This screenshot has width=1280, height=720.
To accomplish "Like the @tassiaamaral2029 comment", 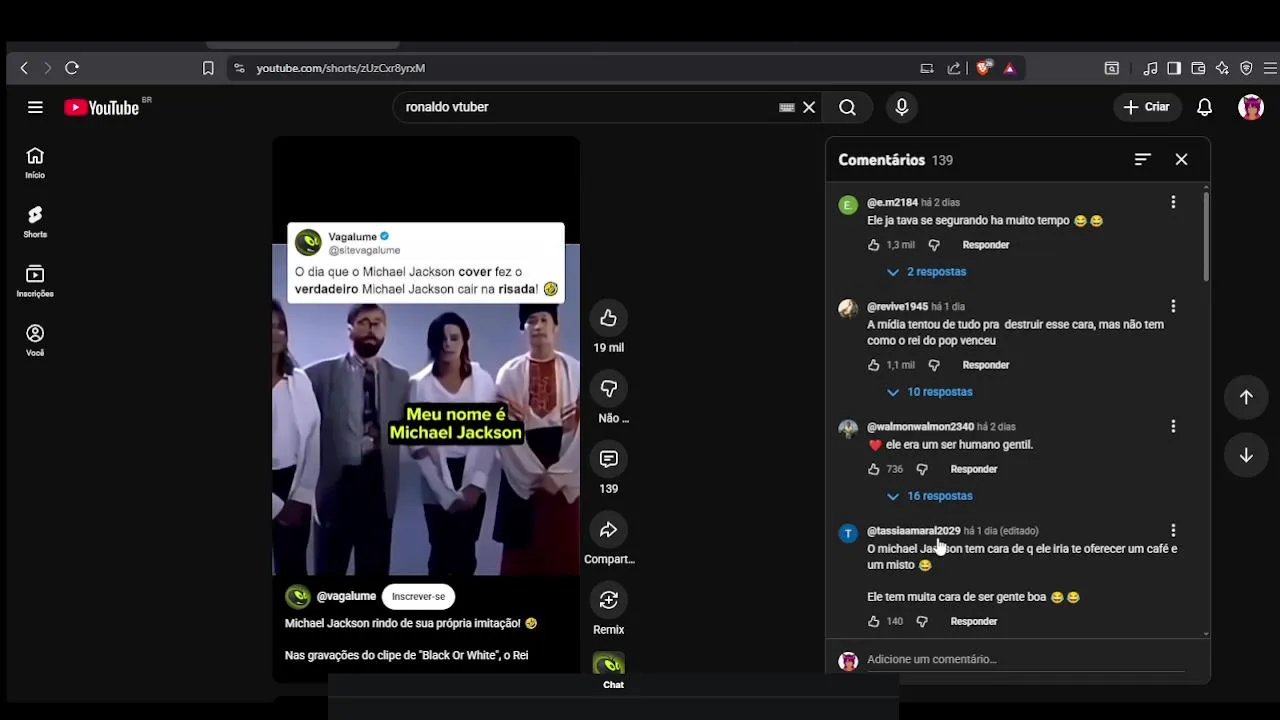I will click(874, 621).
